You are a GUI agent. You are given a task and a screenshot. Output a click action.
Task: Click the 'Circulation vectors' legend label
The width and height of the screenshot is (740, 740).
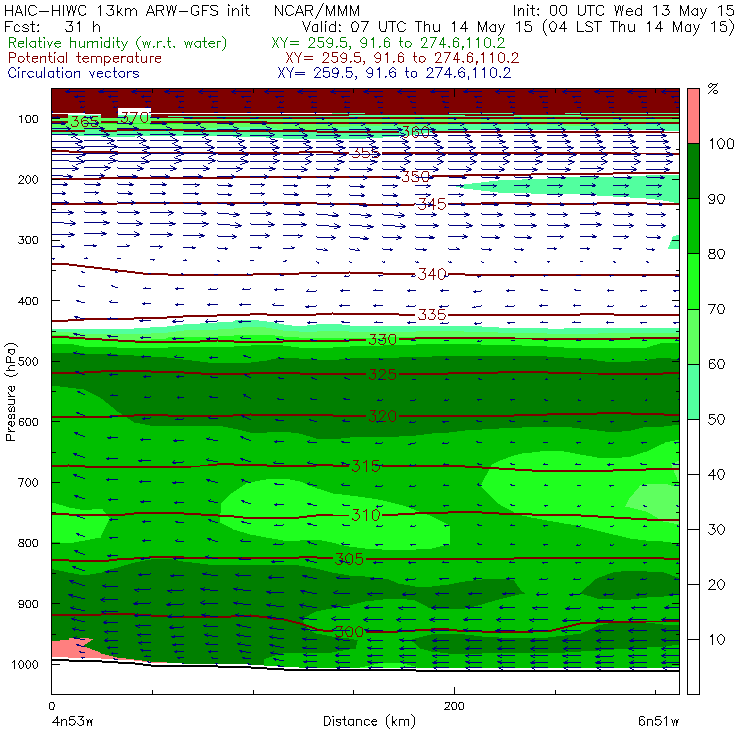point(74,73)
